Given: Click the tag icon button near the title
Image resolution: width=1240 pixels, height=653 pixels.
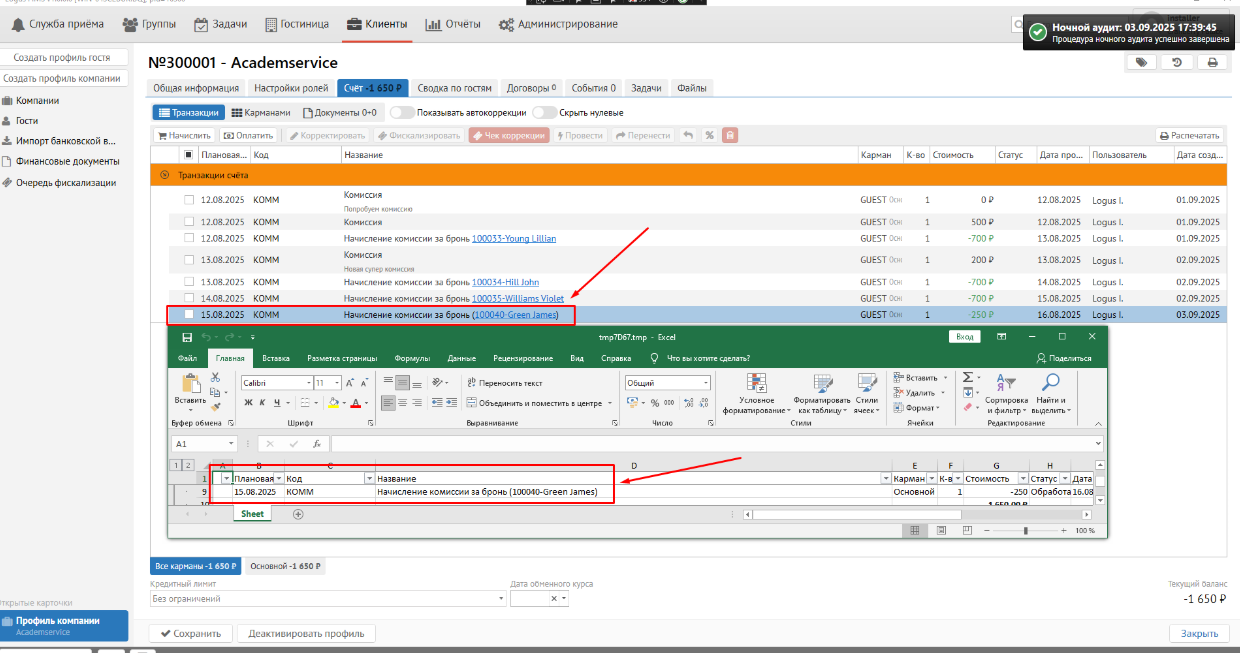Looking at the screenshot, I should [1140, 62].
